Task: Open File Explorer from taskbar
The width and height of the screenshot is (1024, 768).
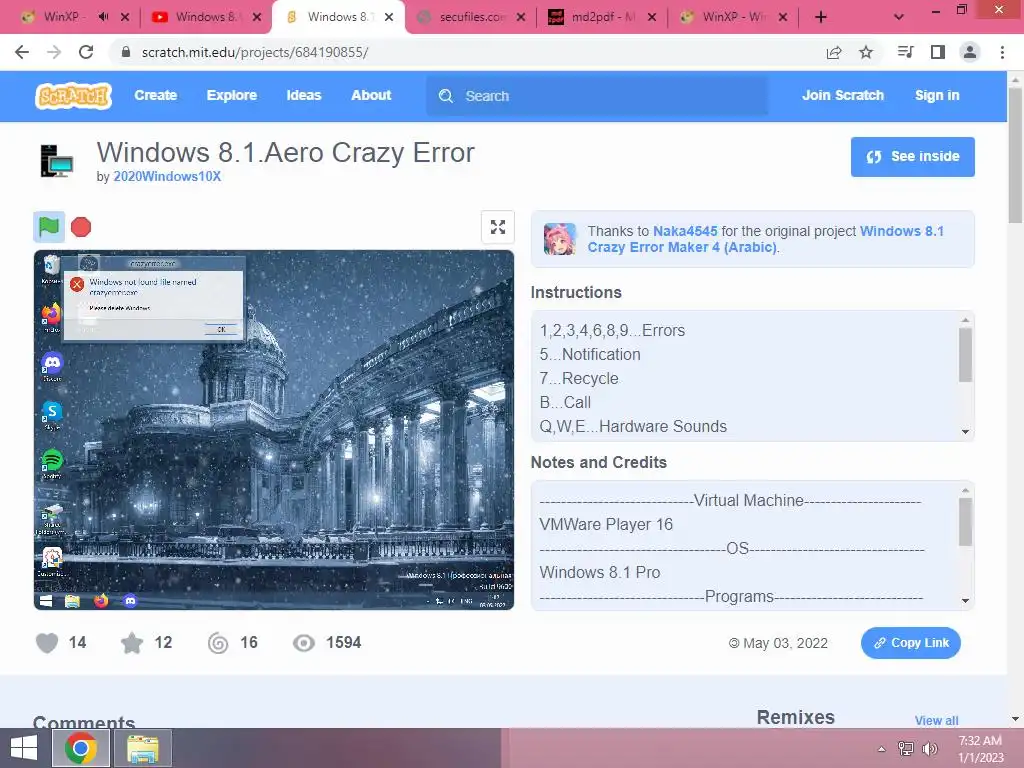Action: (x=142, y=748)
